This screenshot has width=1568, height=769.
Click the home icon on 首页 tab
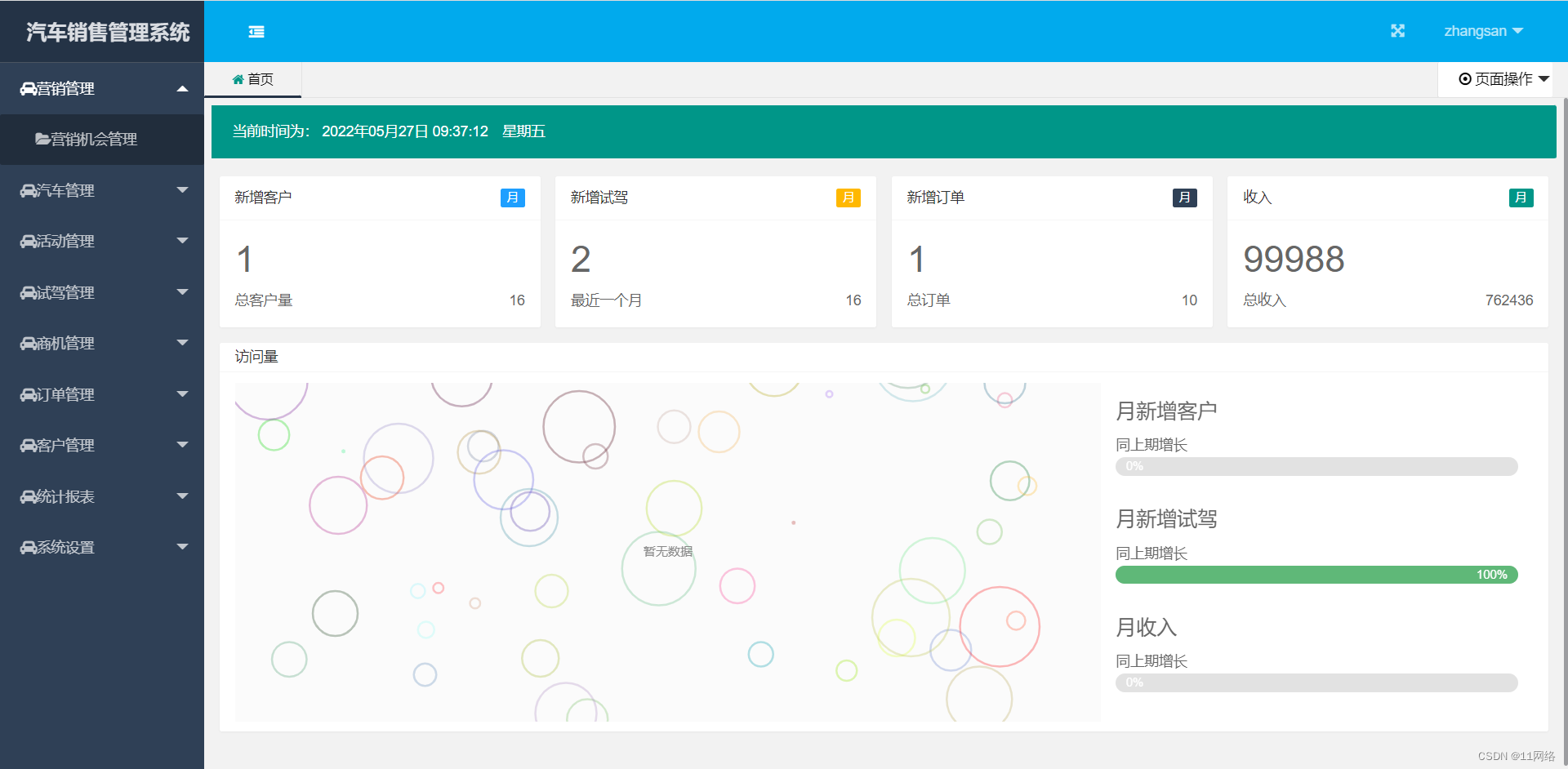click(238, 79)
